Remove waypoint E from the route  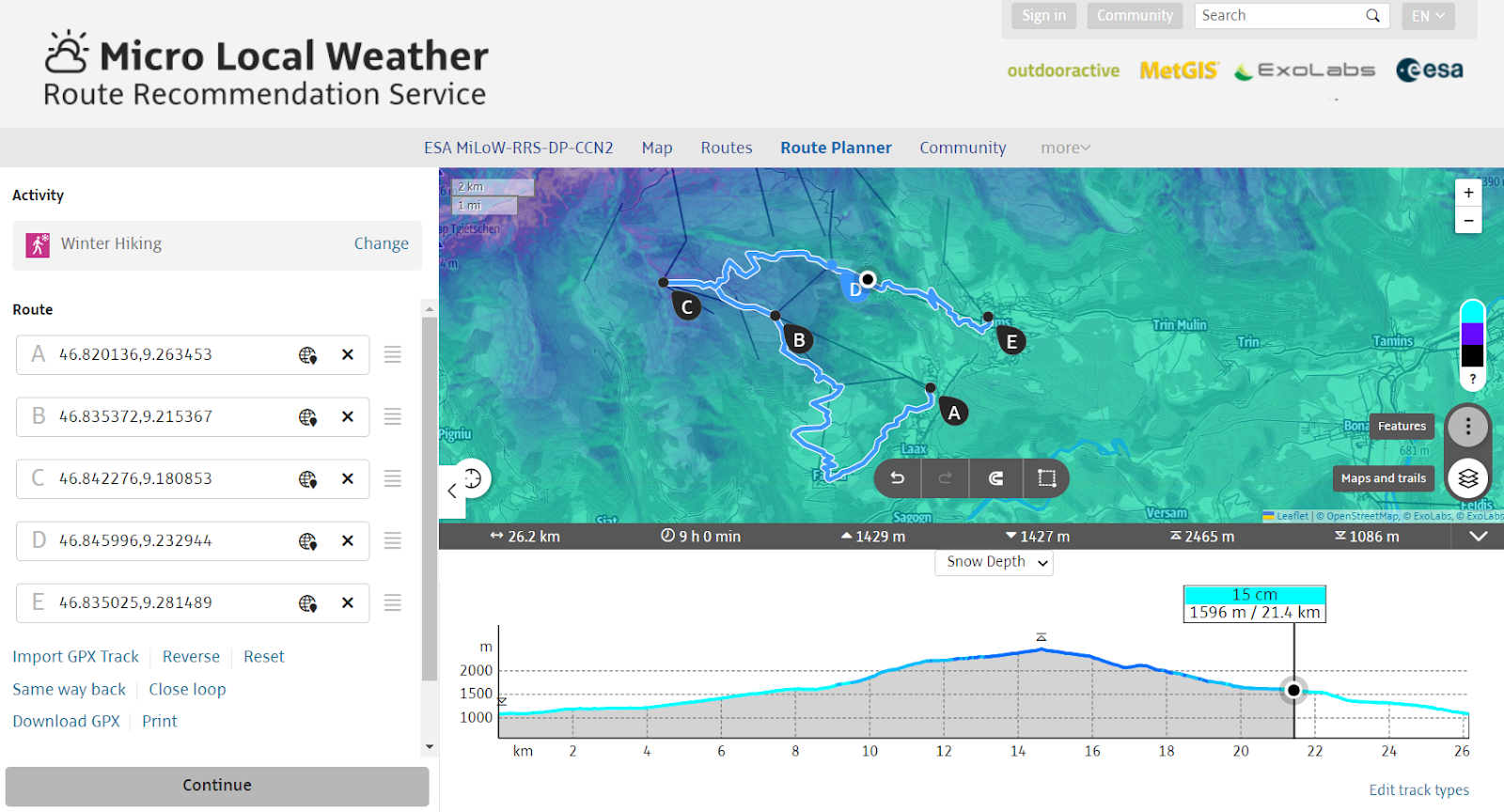(348, 602)
